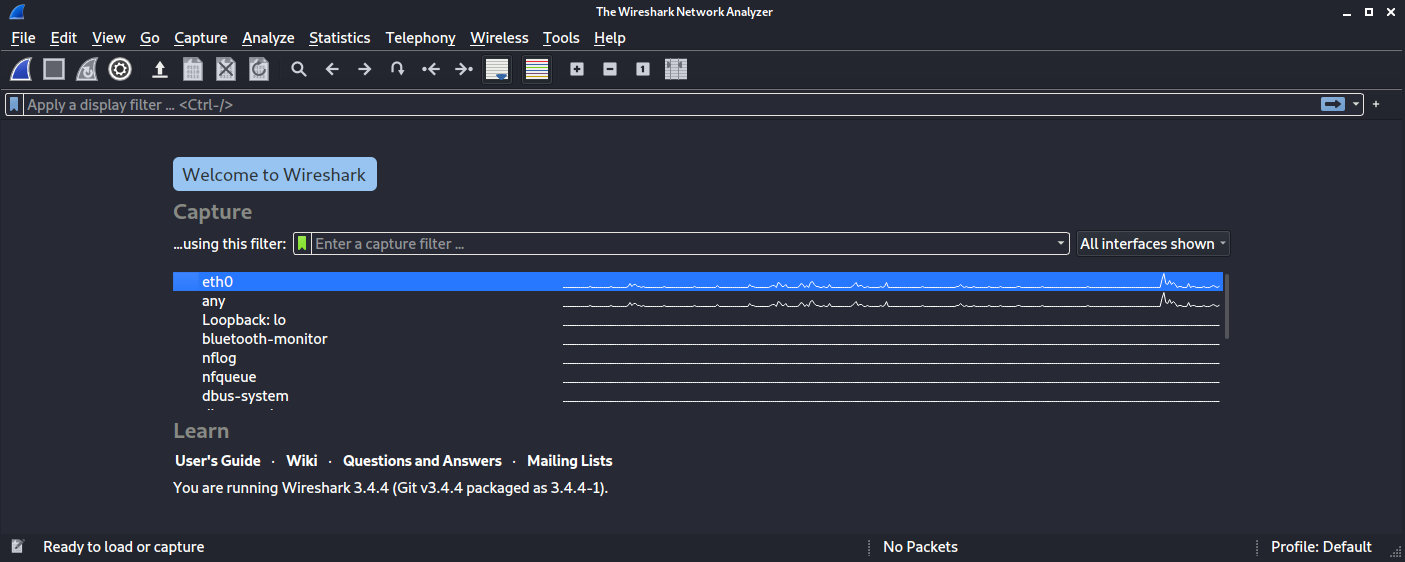Click the Welcome to Wireshark banner
Image resolution: width=1405 pixels, height=562 pixels.
tap(275, 174)
